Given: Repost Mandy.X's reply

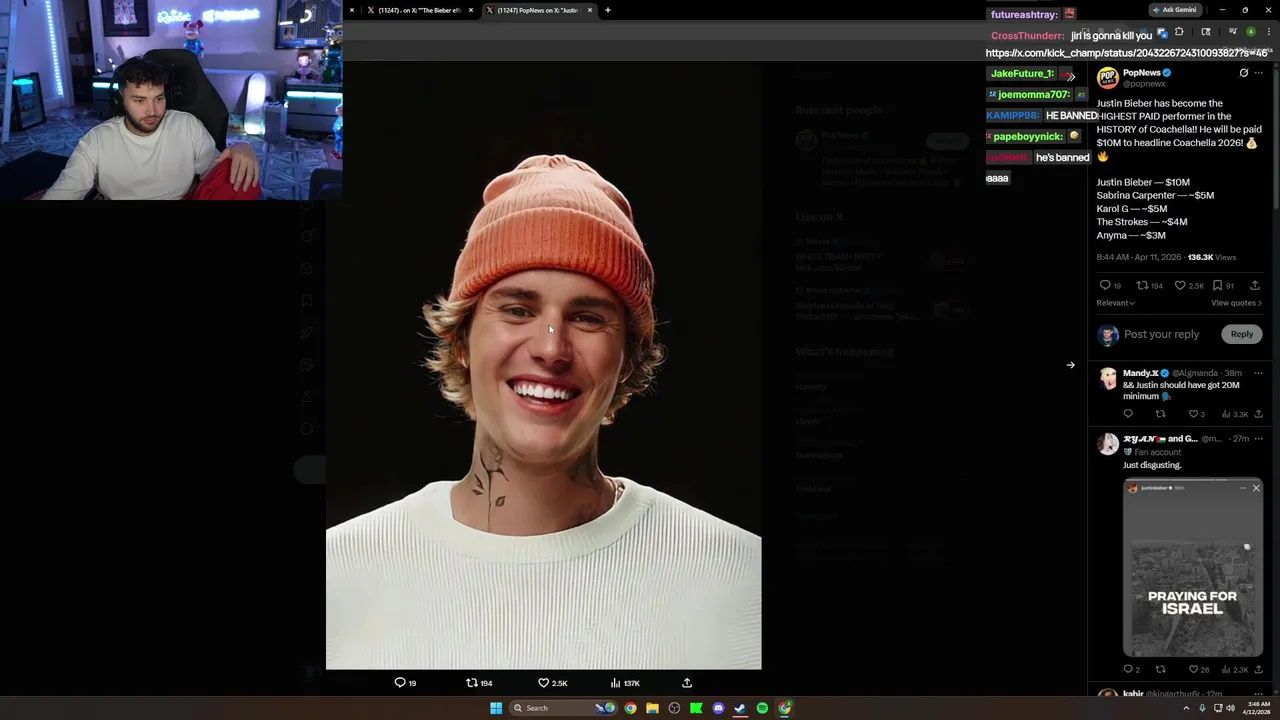Looking at the screenshot, I should coord(1160,414).
